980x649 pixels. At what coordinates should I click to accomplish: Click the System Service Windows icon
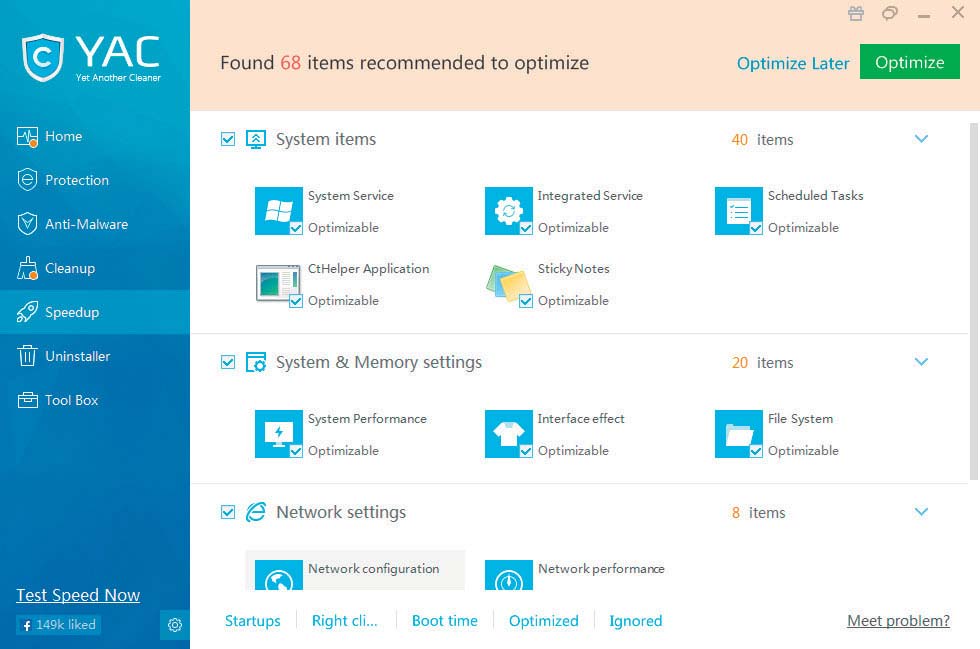(x=279, y=211)
